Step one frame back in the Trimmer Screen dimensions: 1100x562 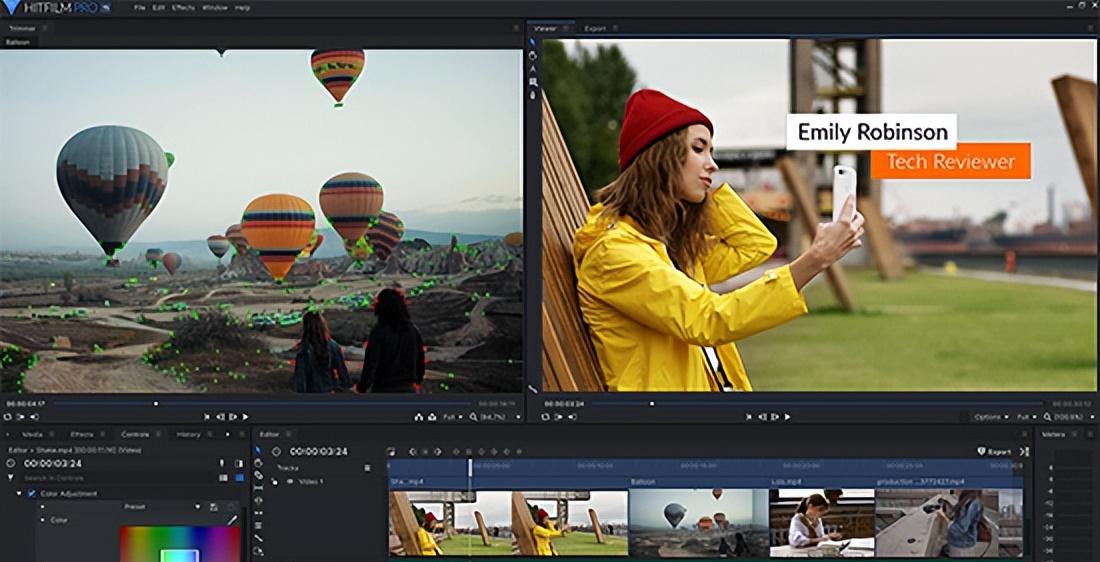click(220, 417)
